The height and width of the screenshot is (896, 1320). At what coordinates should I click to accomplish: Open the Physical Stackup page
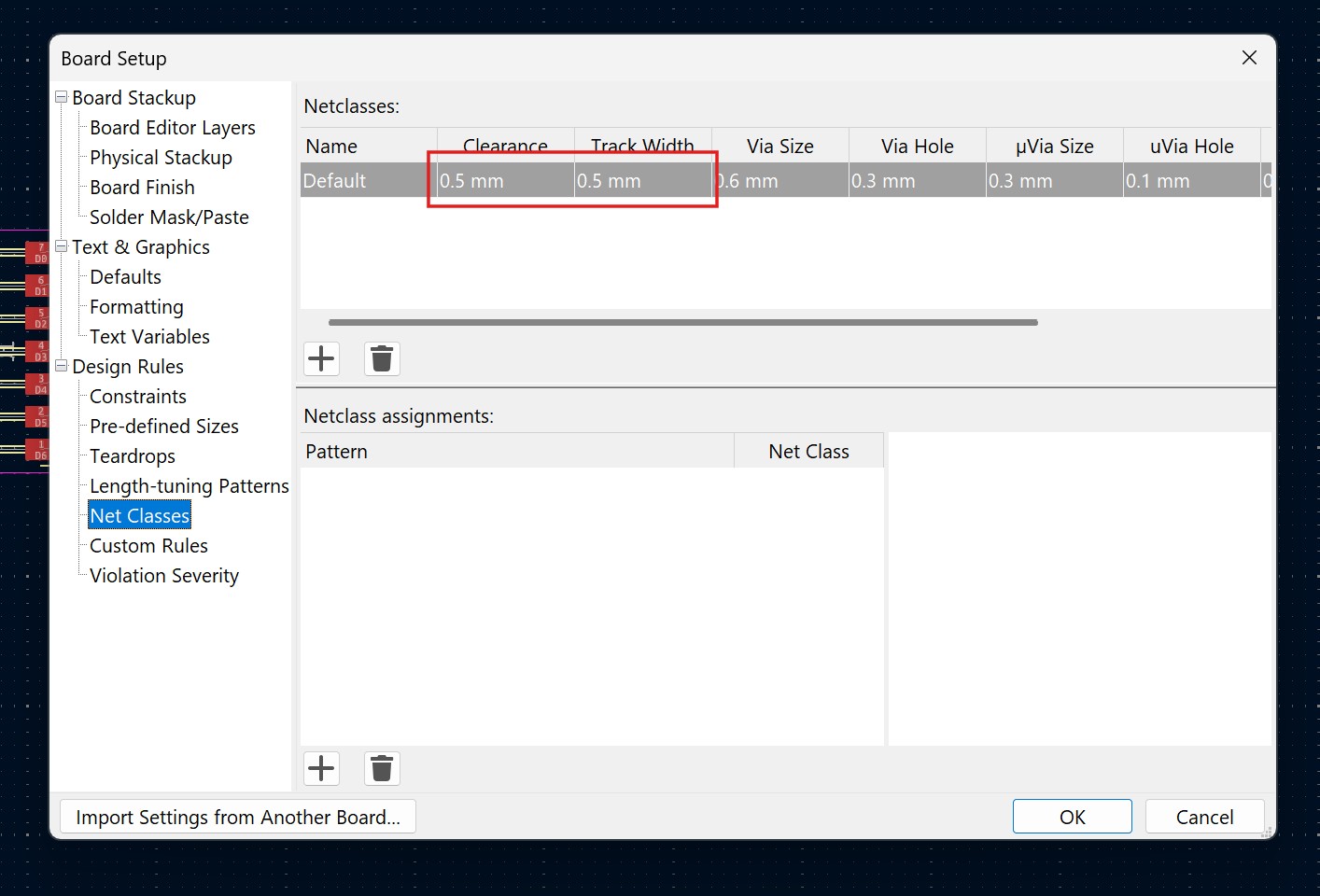point(161,158)
